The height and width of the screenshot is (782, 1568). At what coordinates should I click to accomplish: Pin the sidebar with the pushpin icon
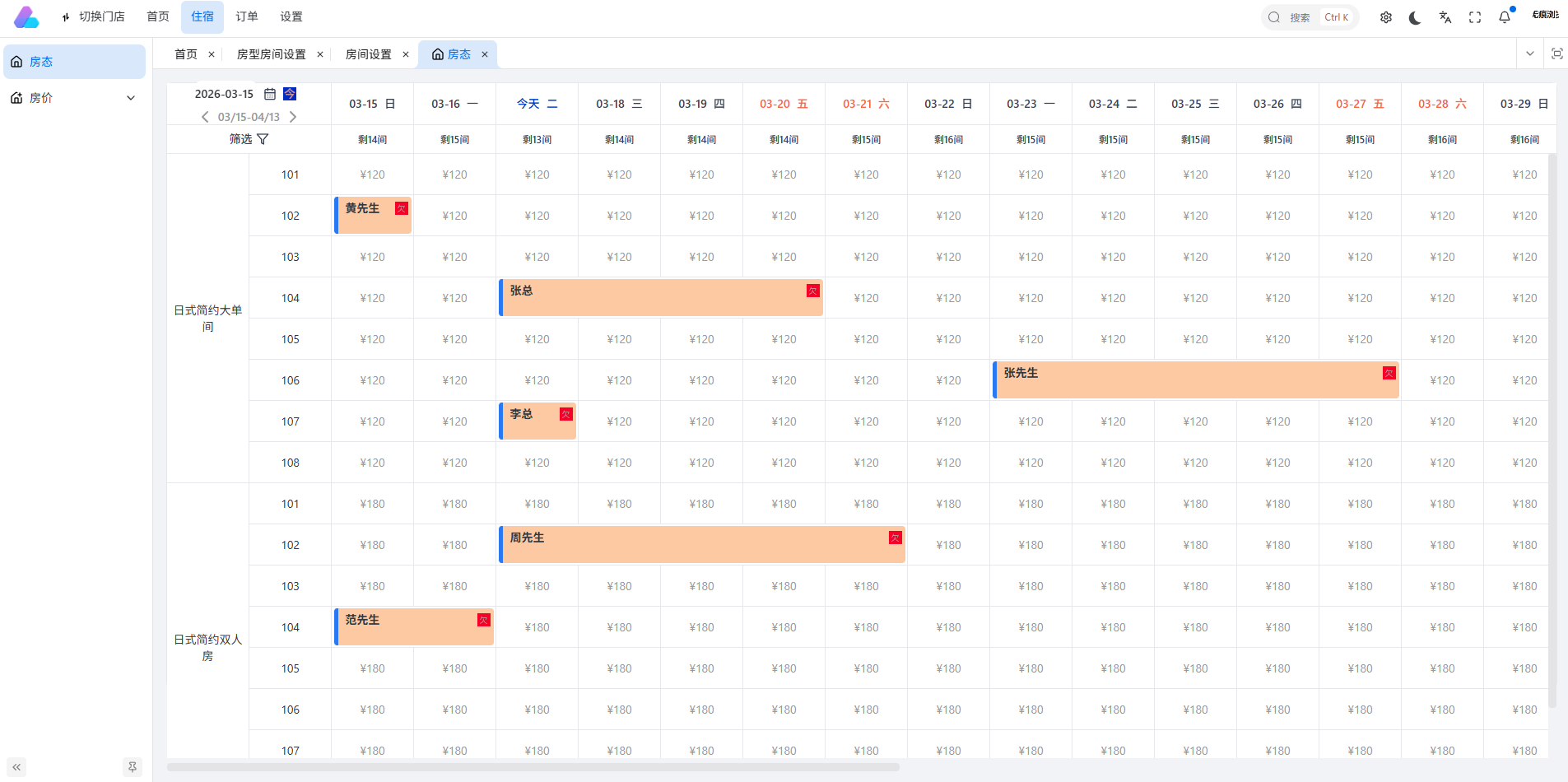click(132, 767)
